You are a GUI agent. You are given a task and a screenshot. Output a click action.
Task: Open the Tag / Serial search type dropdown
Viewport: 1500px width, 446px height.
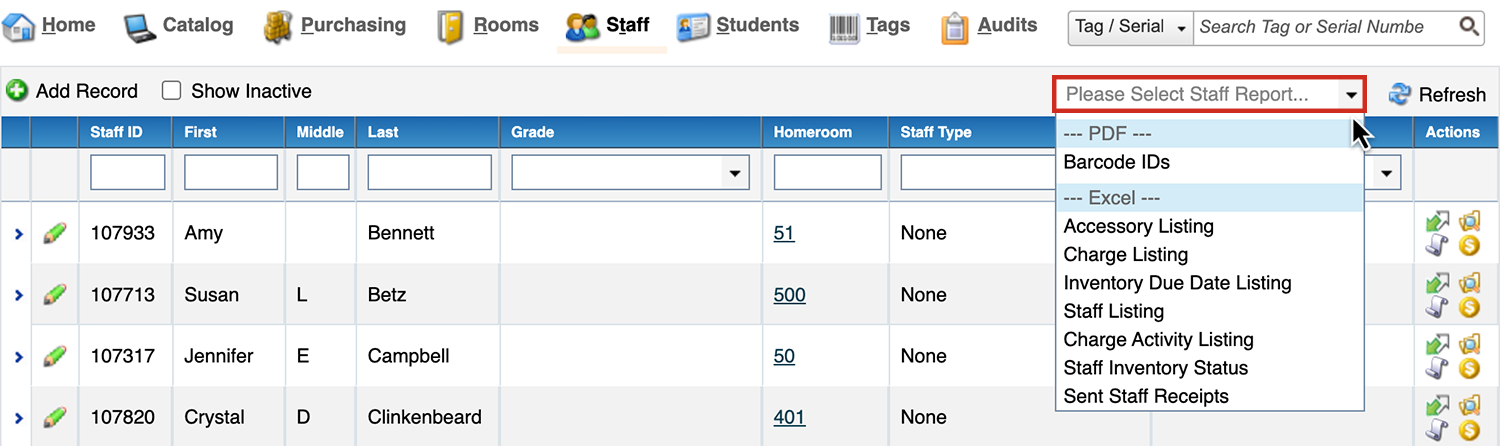[1131, 27]
